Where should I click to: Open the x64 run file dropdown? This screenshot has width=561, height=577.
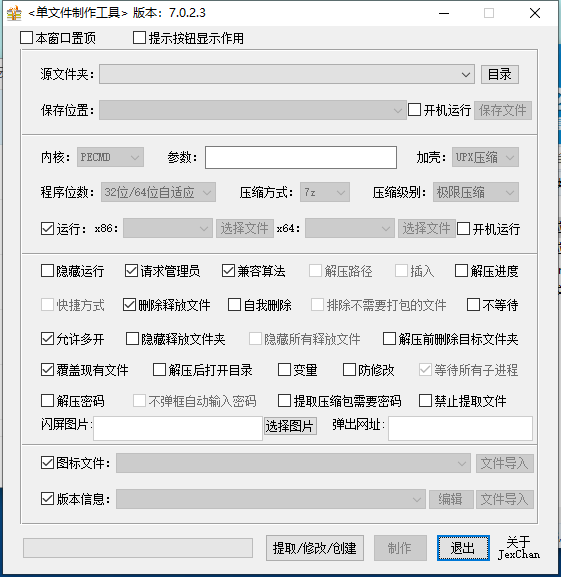click(x=349, y=228)
